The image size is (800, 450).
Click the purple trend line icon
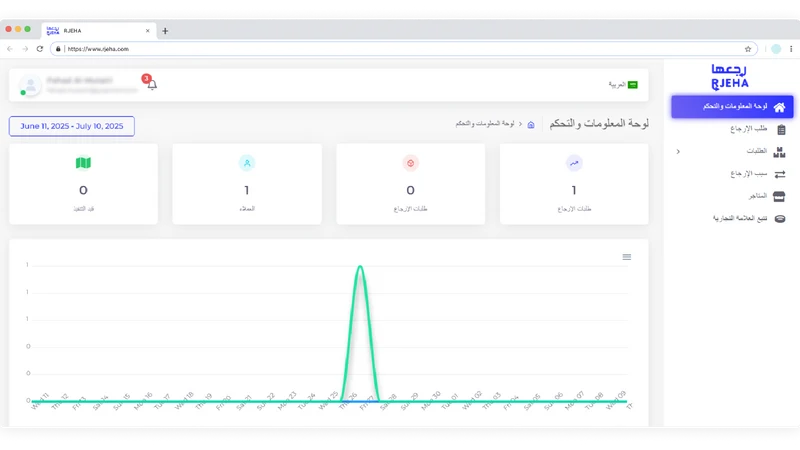coord(574,163)
